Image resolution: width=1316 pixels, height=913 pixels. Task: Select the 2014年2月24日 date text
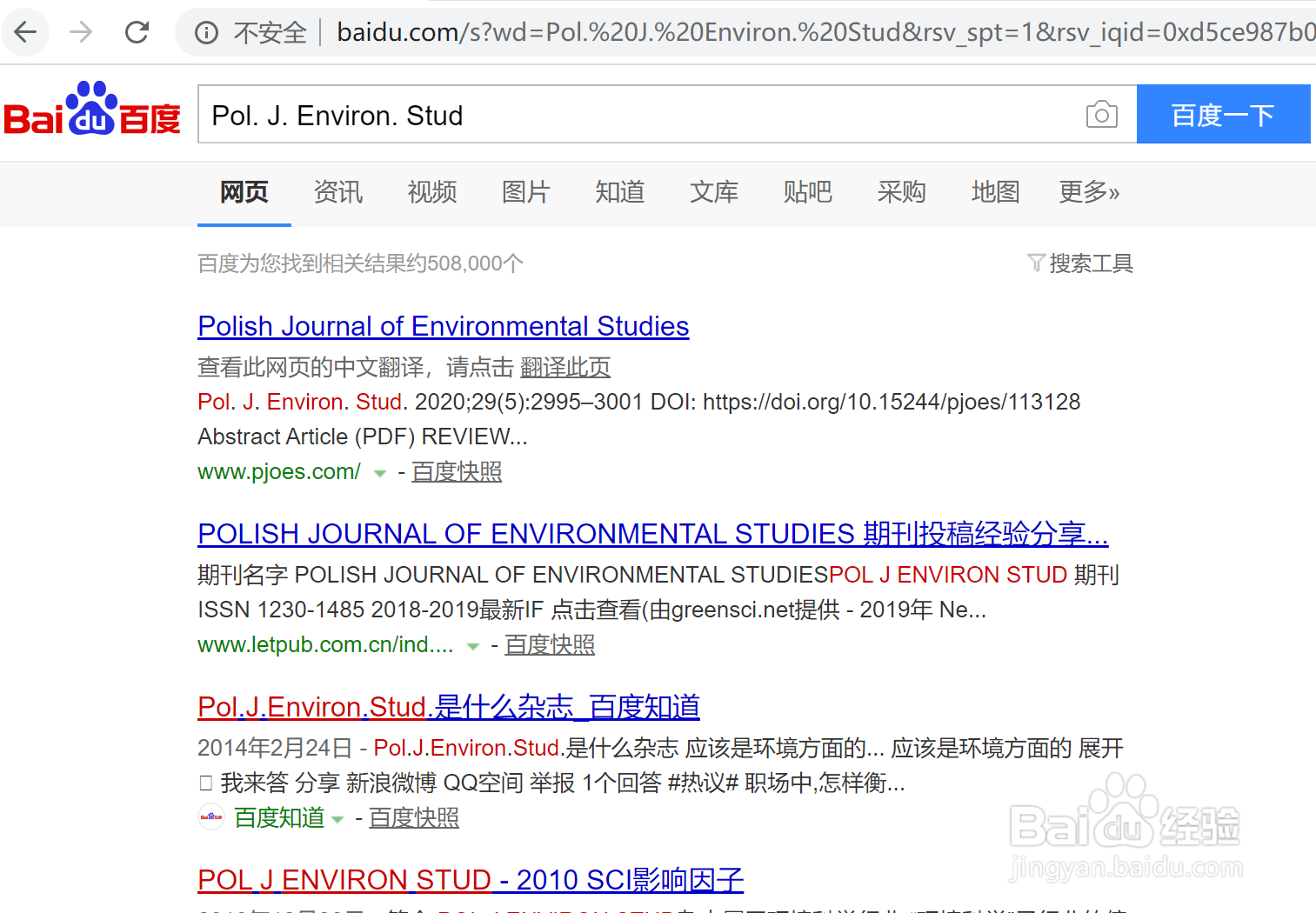pyautogui.click(x=275, y=748)
